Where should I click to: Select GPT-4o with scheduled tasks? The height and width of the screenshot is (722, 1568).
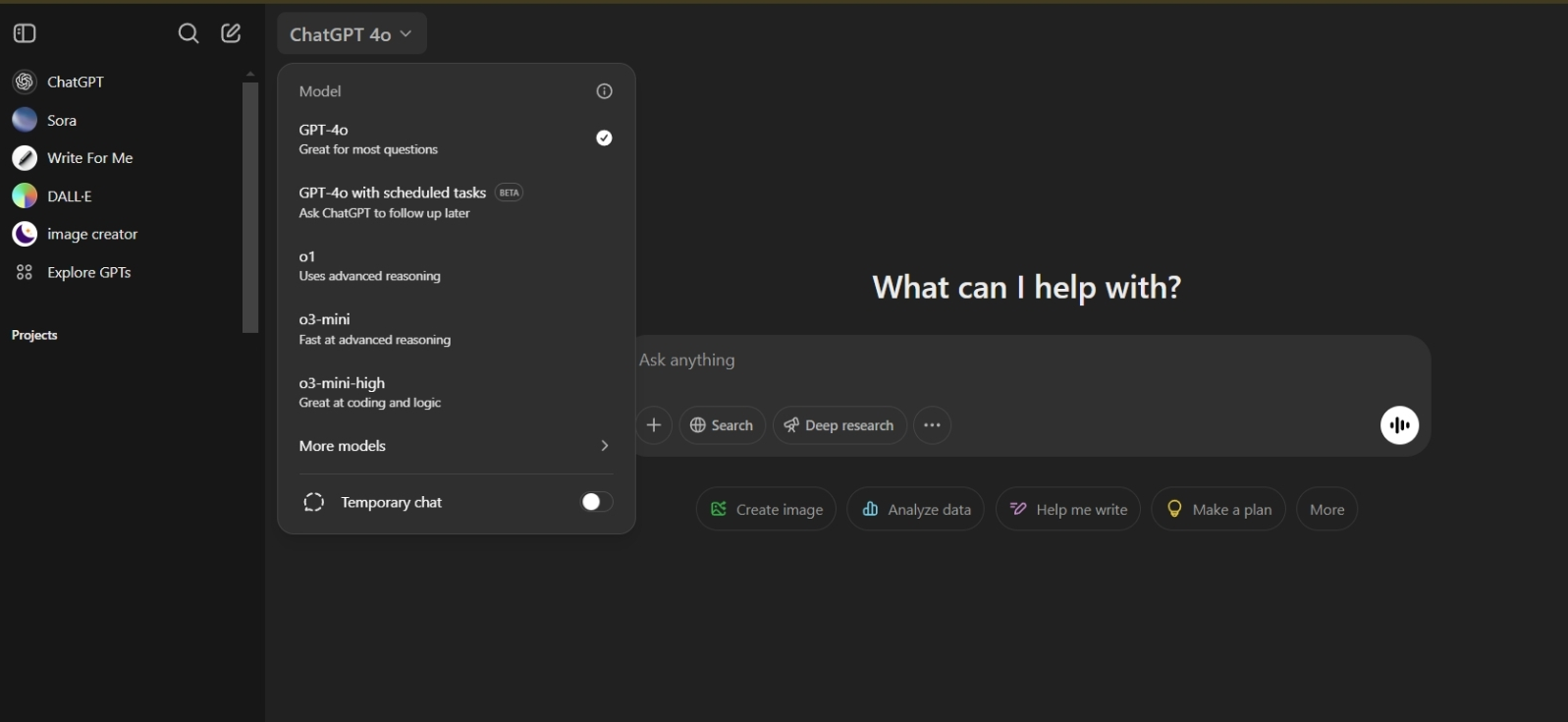coord(457,202)
